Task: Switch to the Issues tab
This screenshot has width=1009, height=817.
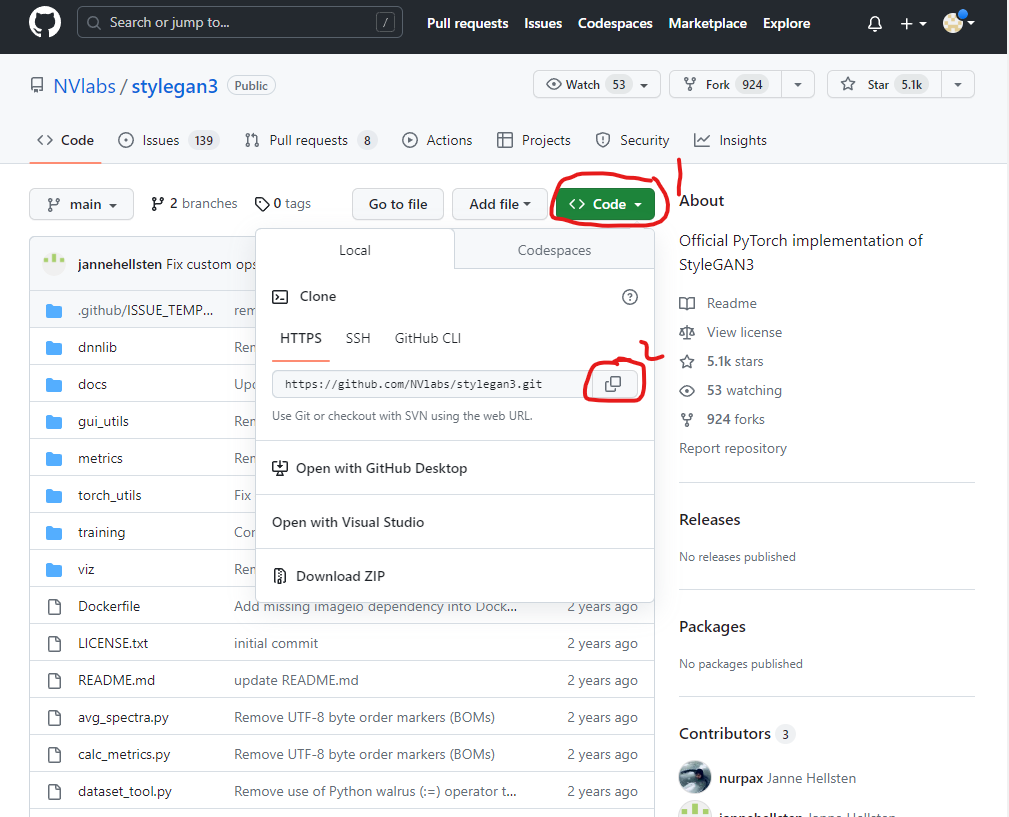Action: coord(169,140)
